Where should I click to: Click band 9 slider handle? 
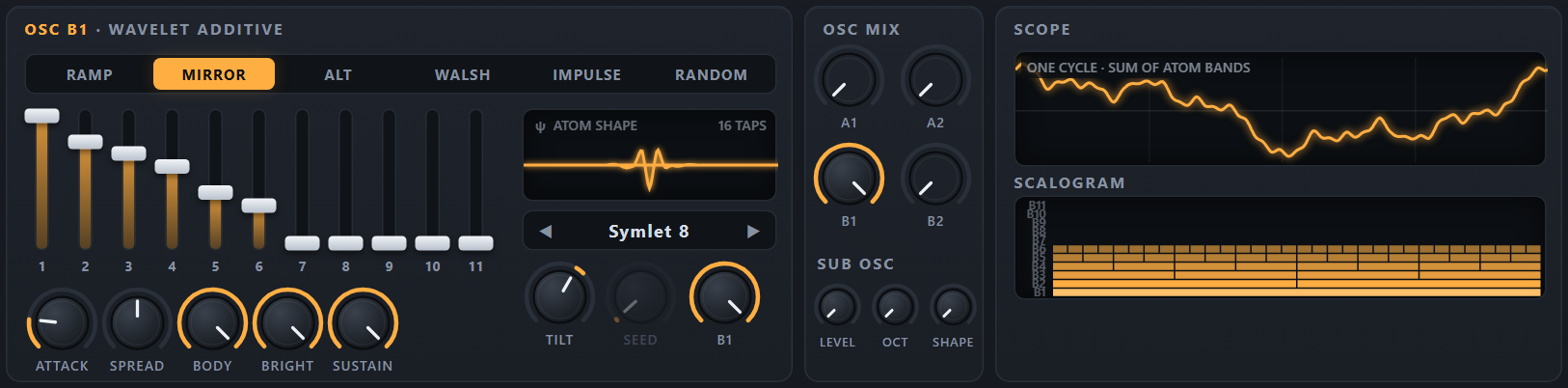(x=389, y=243)
